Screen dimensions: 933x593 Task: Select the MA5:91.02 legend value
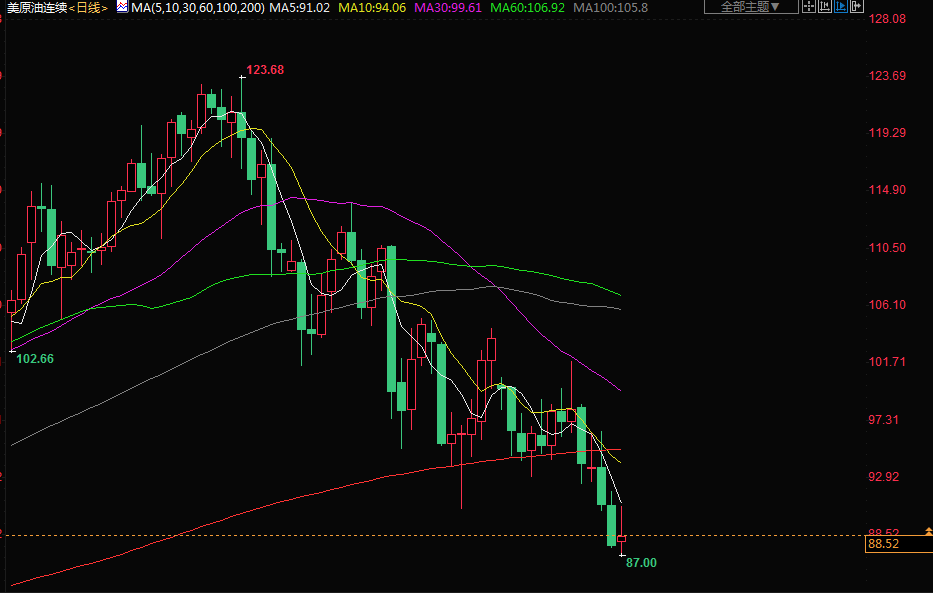(x=300, y=7)
